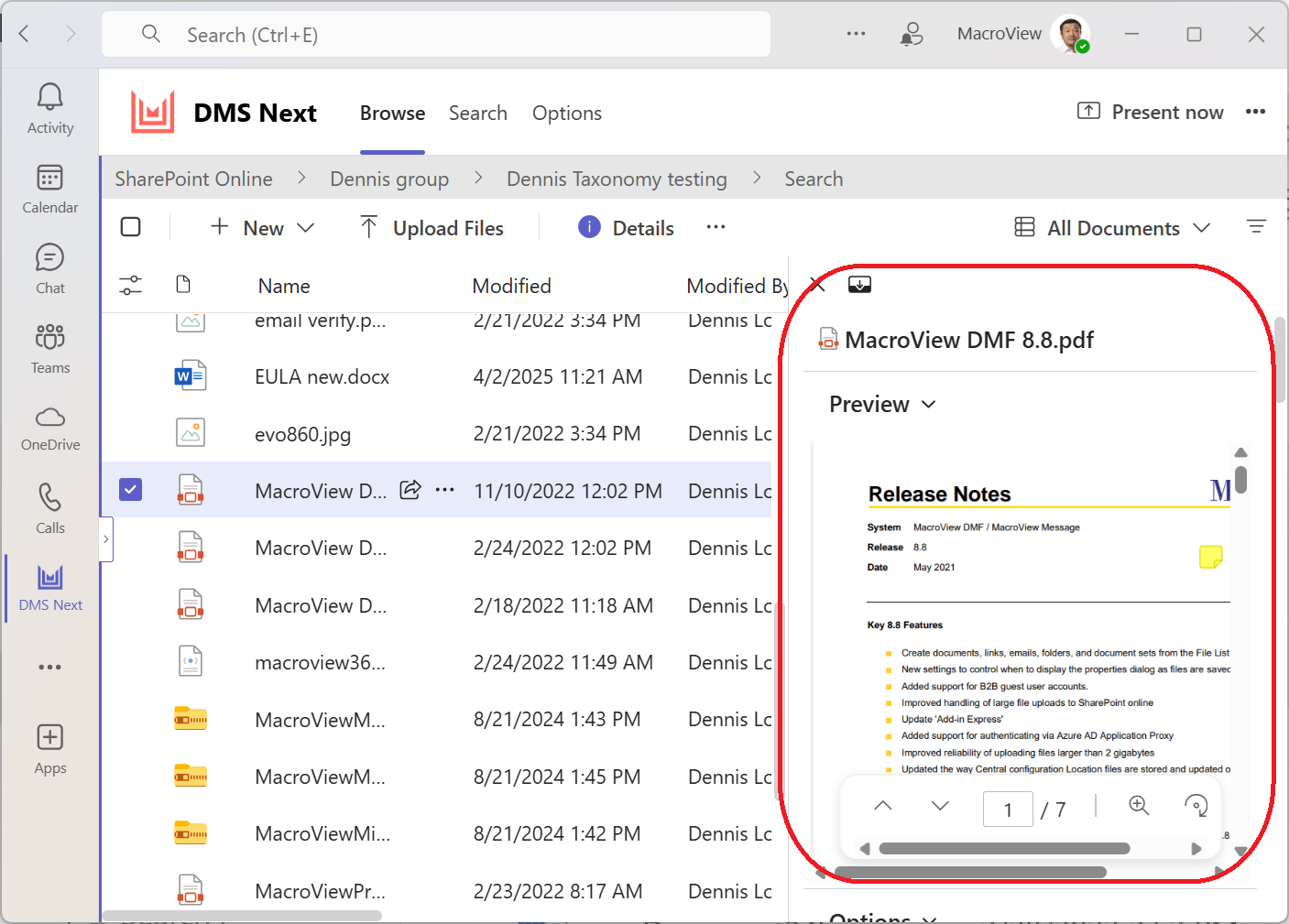Expand breadcrumb chevron after Dennis Taxonomy testing
The image size is (1289, 924).
[x=757, y=178]
